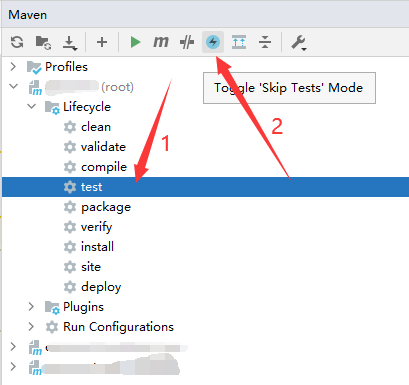This screenshot has height=385, width=409.
Task: Click gear icon beside validate
Action: (70, 147)
